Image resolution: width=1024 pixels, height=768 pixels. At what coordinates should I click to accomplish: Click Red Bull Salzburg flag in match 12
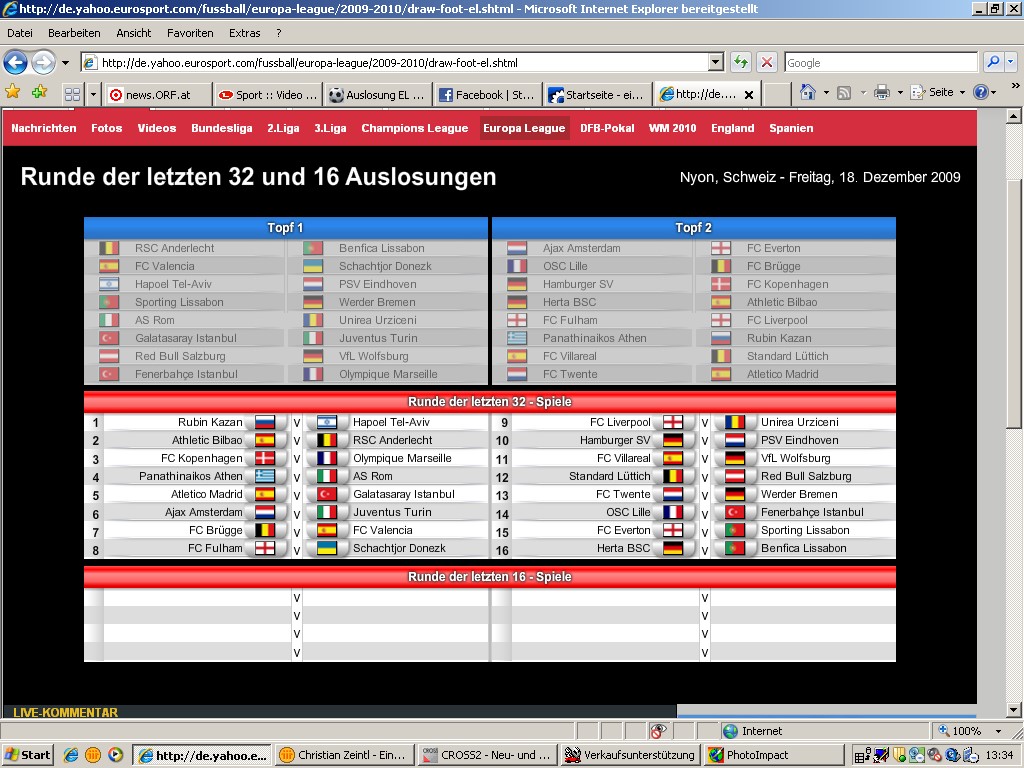735,476
